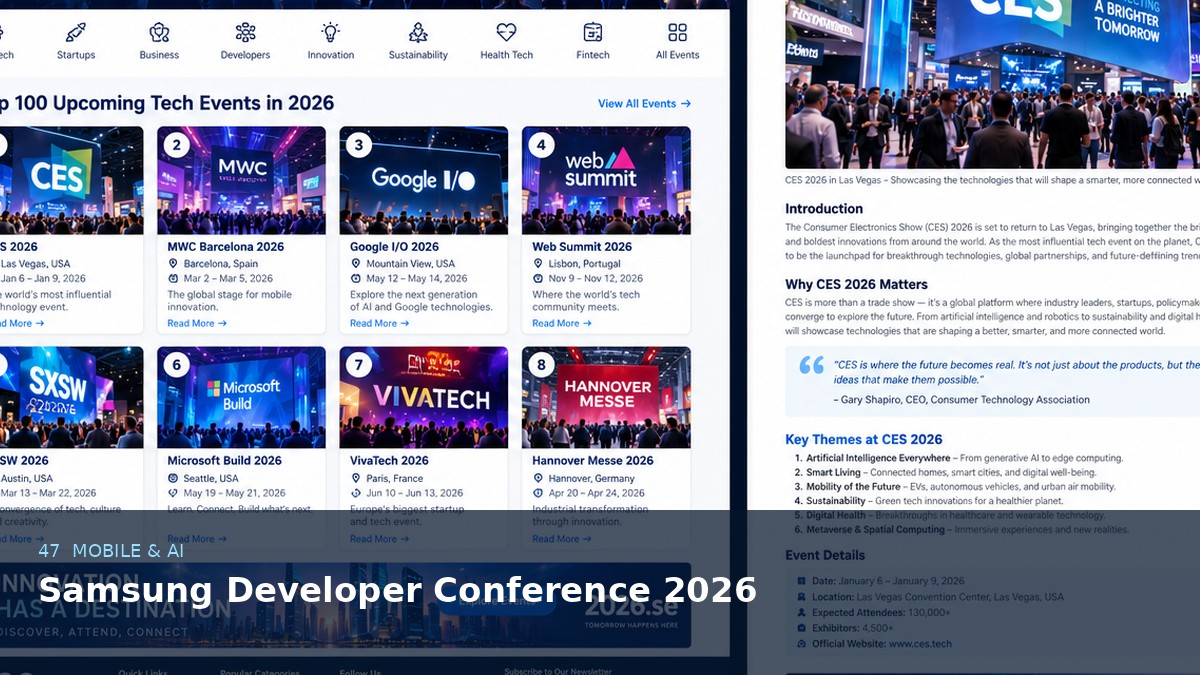Click the Introduction heading in the article
The width and height of the screenshot is (1200, 675).
[x=824, y=209]
